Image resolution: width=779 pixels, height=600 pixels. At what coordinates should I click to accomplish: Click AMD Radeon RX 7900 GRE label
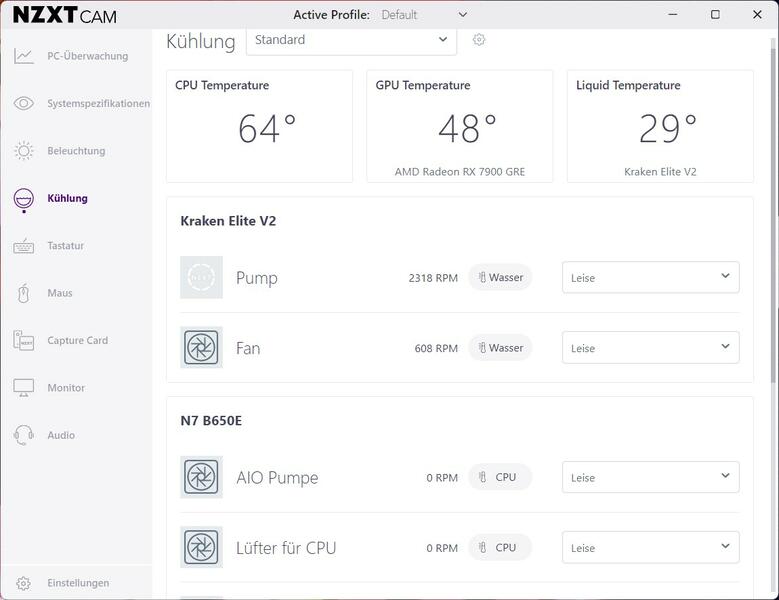460,172
